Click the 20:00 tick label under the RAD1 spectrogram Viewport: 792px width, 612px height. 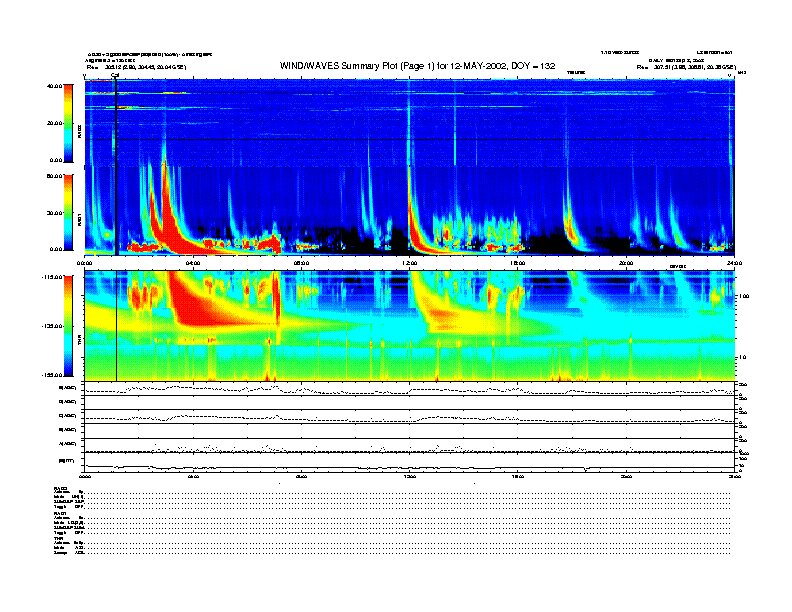tap(626, 263)
